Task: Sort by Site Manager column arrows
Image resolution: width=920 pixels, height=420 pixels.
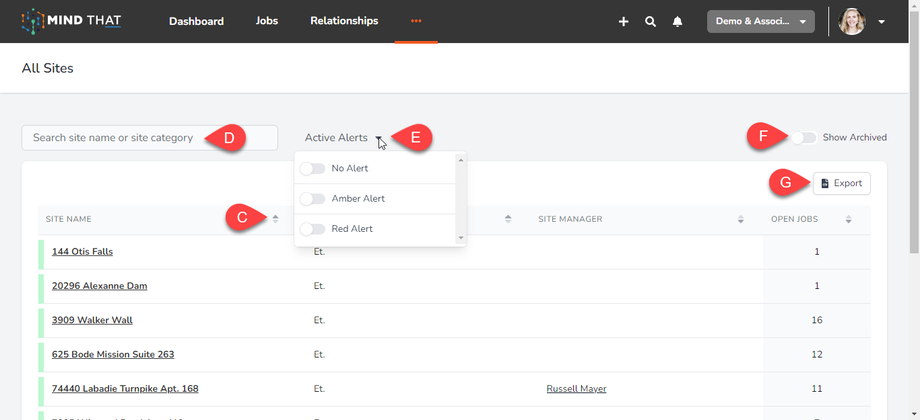Action: pyautogui.click(x=741, y=219)
